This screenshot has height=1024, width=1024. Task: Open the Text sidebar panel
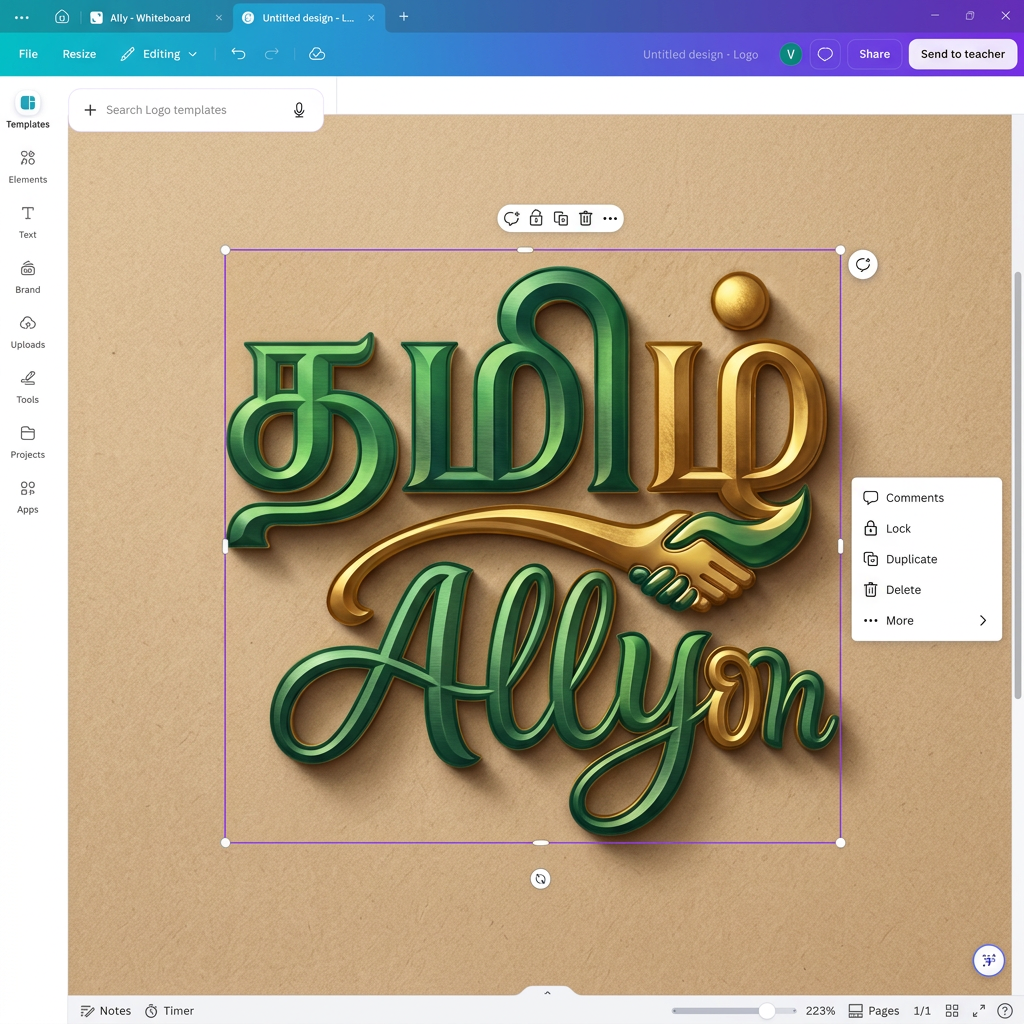27,221
